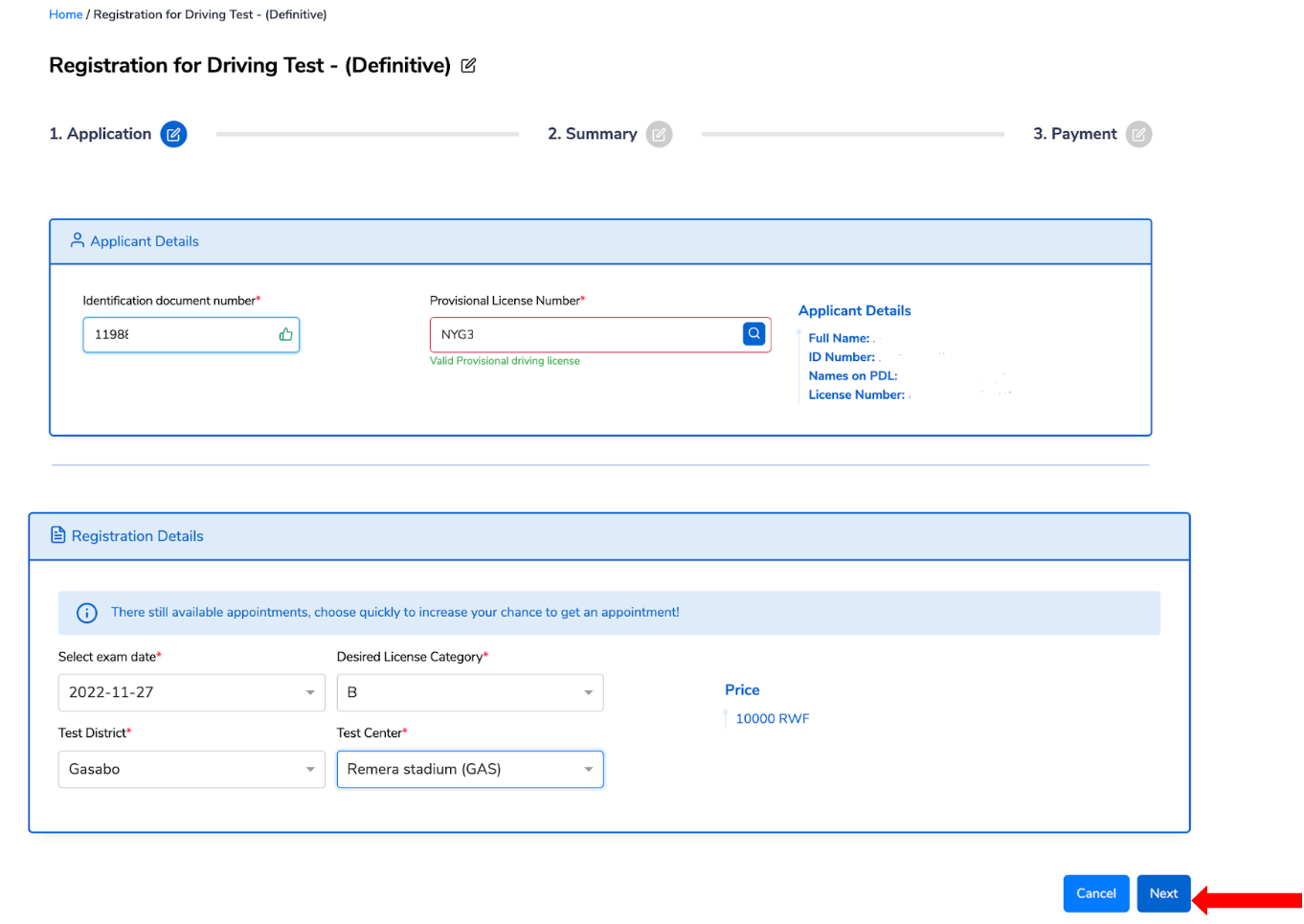Click the thumbs-up validation icon
This screenshot has height=924, width=1304.
285,333
